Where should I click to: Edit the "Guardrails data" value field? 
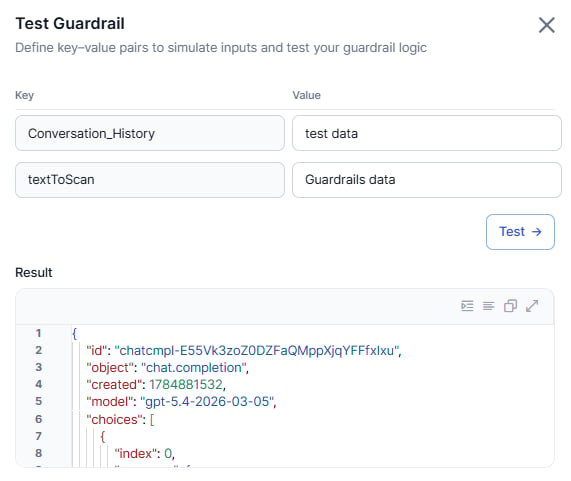427,180
